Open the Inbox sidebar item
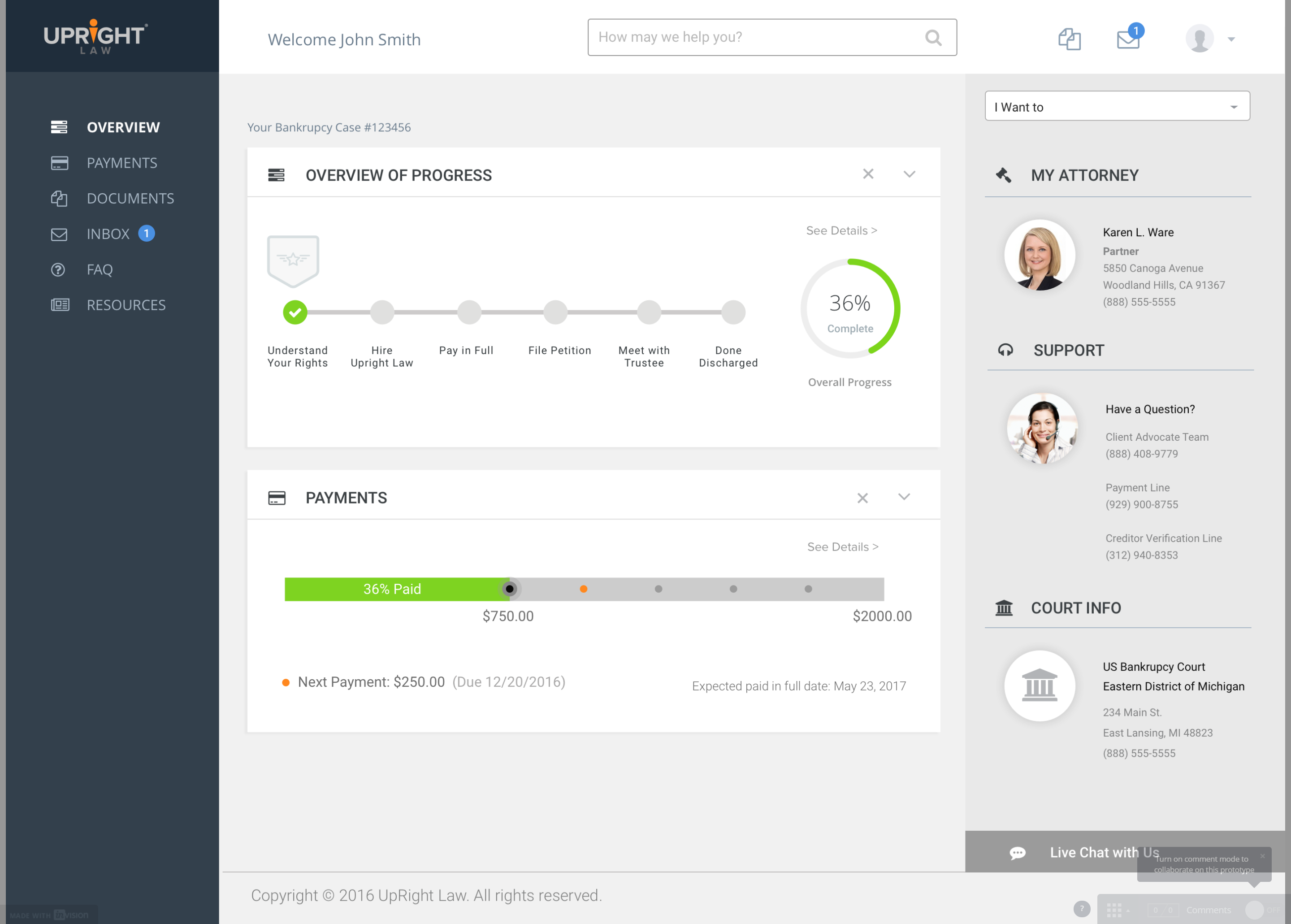1291x924 pixels. pyautogui.click(x=108, y=234)
